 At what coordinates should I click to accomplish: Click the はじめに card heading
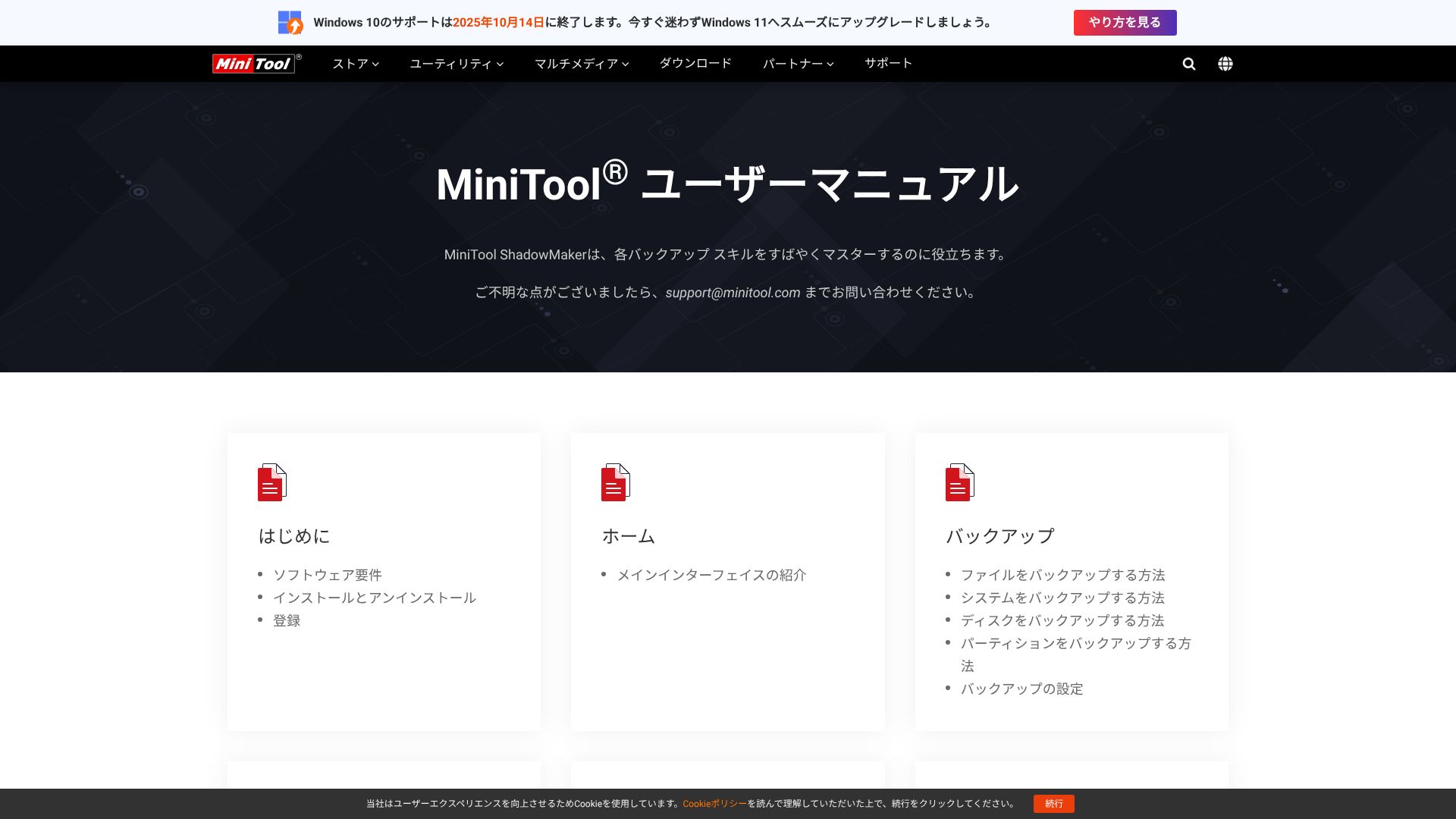294,536
